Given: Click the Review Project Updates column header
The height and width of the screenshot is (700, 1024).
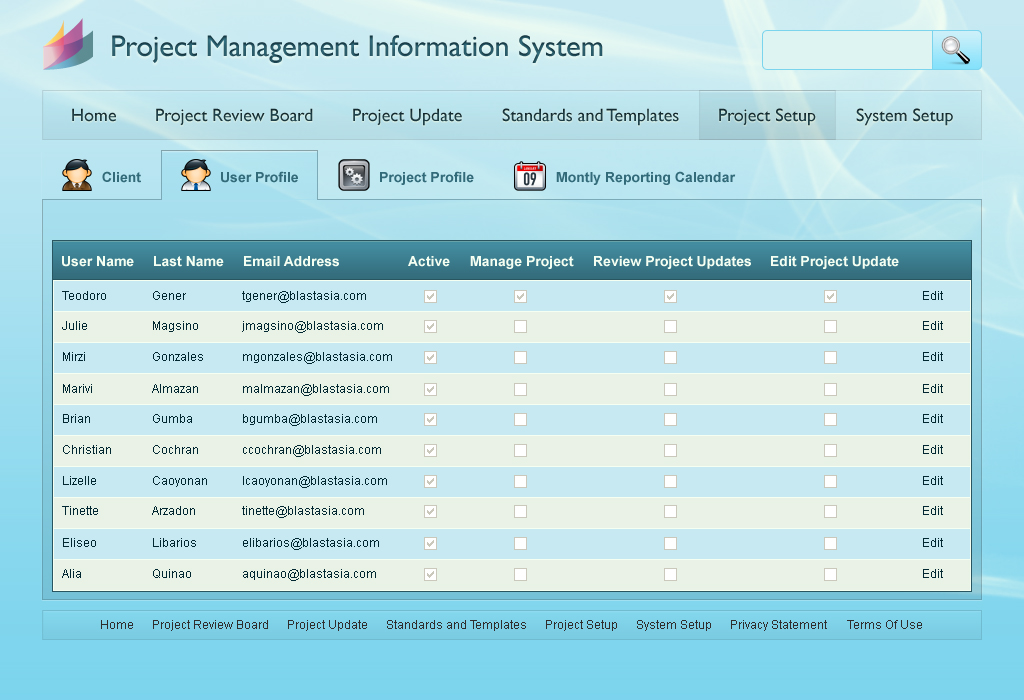Looking at the screenshot, I should 672,261.
